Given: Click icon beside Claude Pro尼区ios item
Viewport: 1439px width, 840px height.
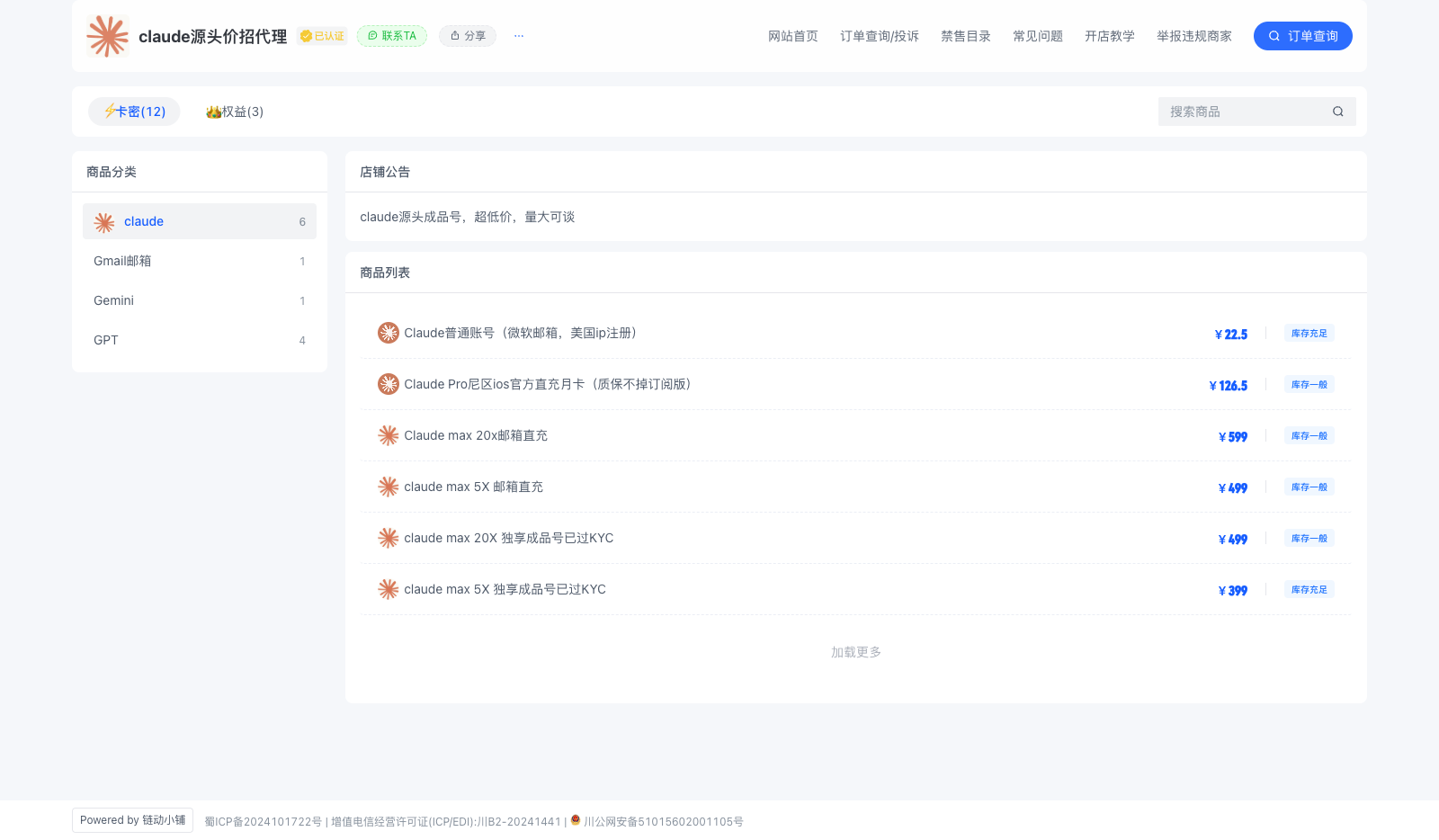Looking at the screenshot, I should 389,384.
